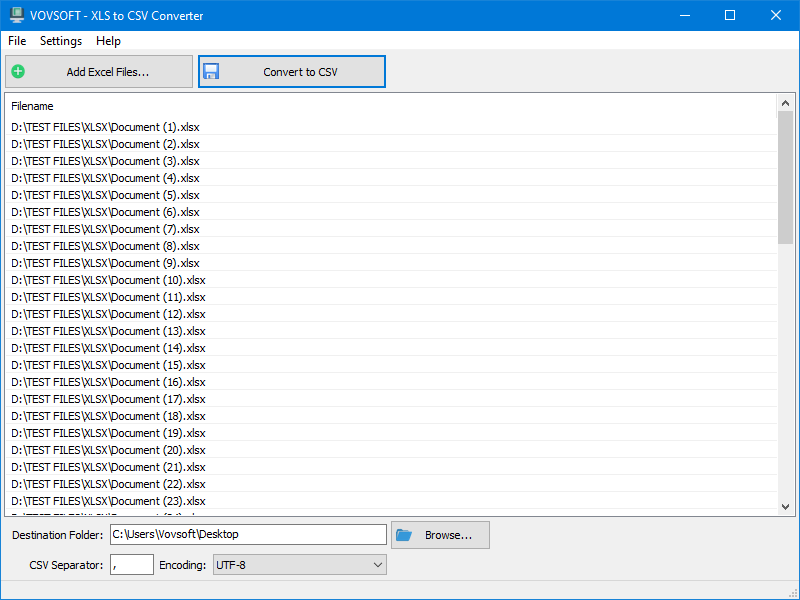Open the Settings menu
800x600 pixels.
pyautogui.click(x=60, y=41)
